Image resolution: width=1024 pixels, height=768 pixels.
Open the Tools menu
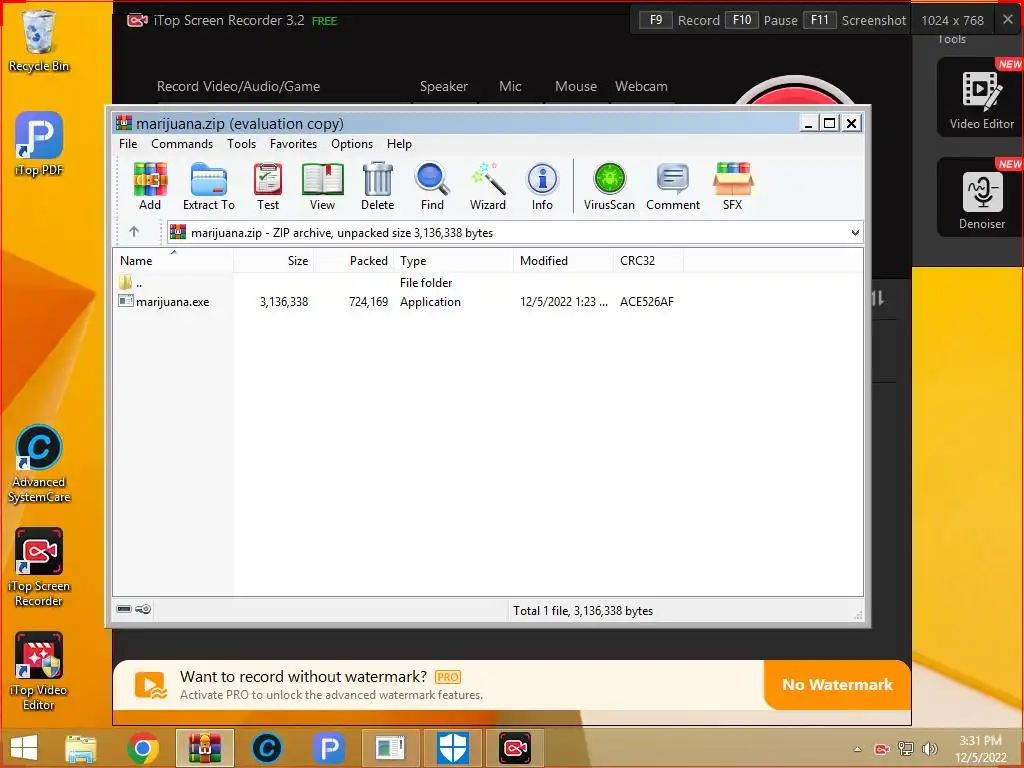tap(242, 144)
